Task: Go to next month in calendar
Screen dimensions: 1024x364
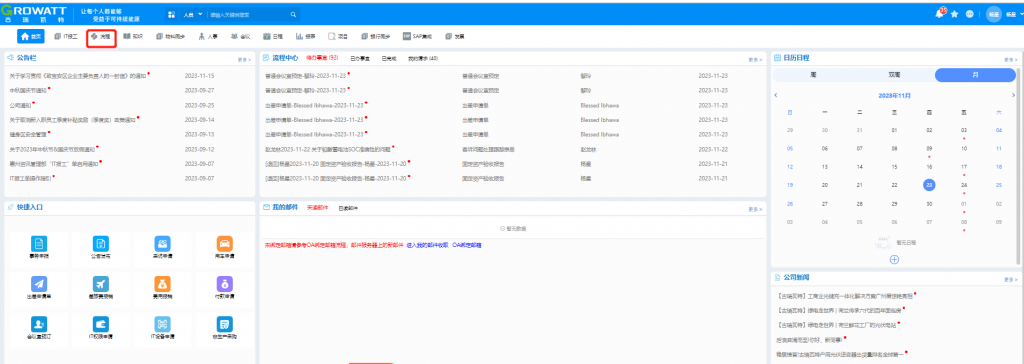Action: pos(1013,95)
